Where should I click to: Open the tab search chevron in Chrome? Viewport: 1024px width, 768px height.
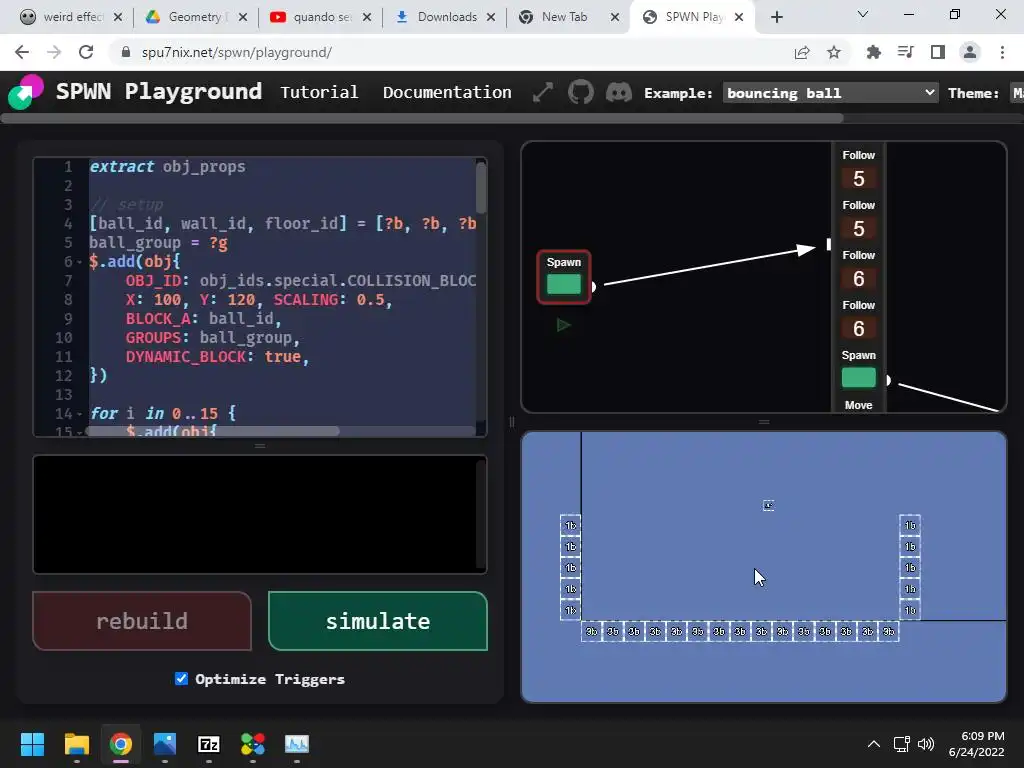863,14
